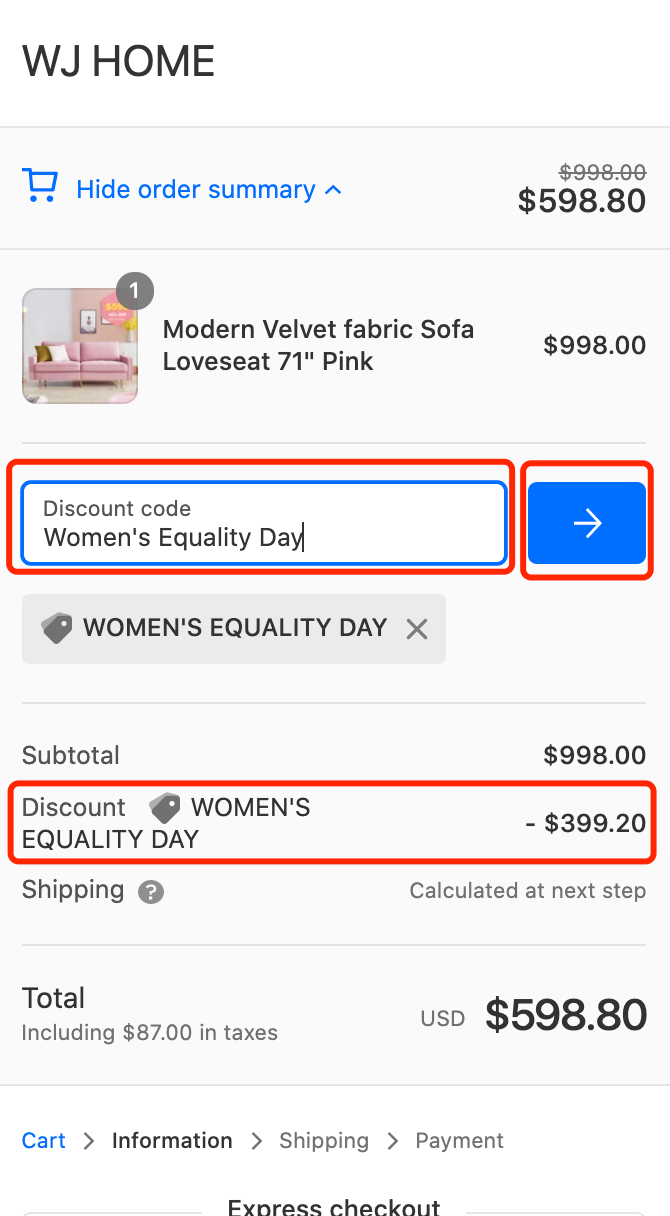This screenshot has width=670, height=1216.
Task: Click the quantity badge on the sofa image
Action: click(135, 292)
